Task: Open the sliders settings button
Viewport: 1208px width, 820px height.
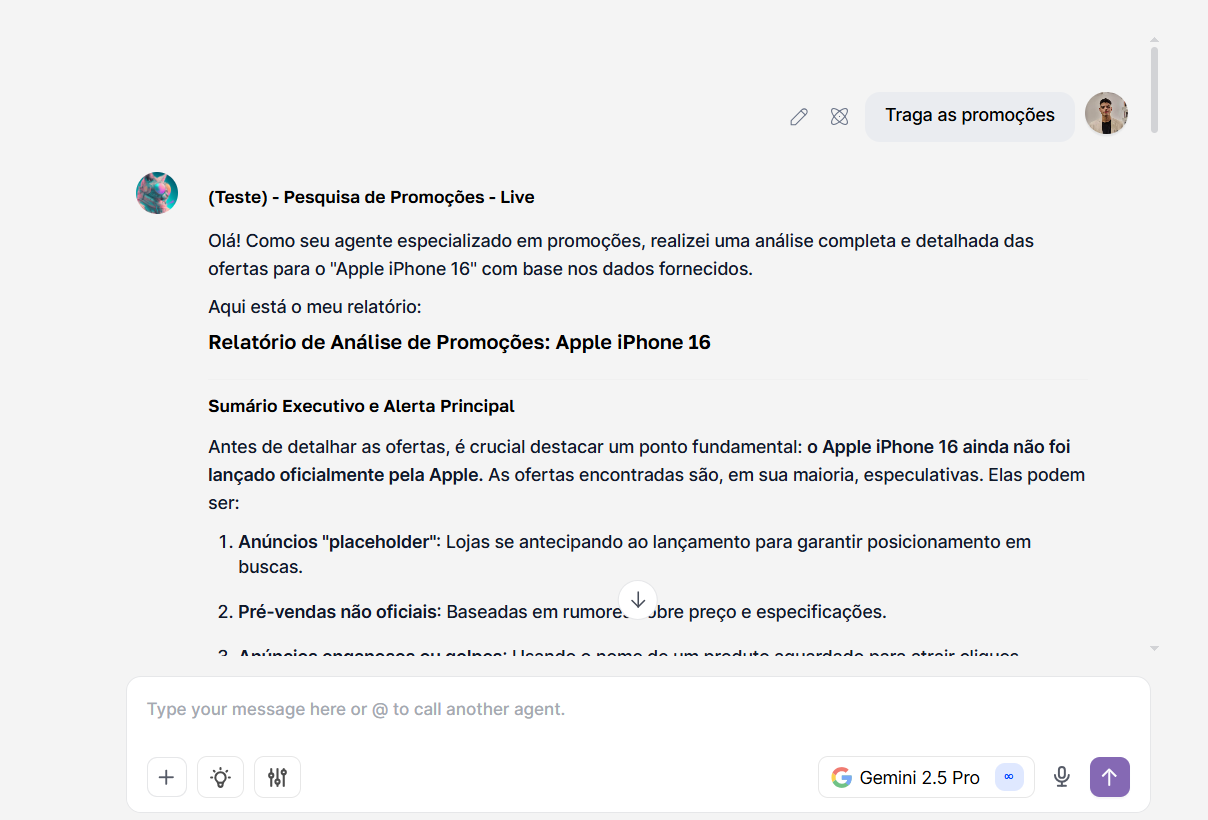Action: pos(278,777)
